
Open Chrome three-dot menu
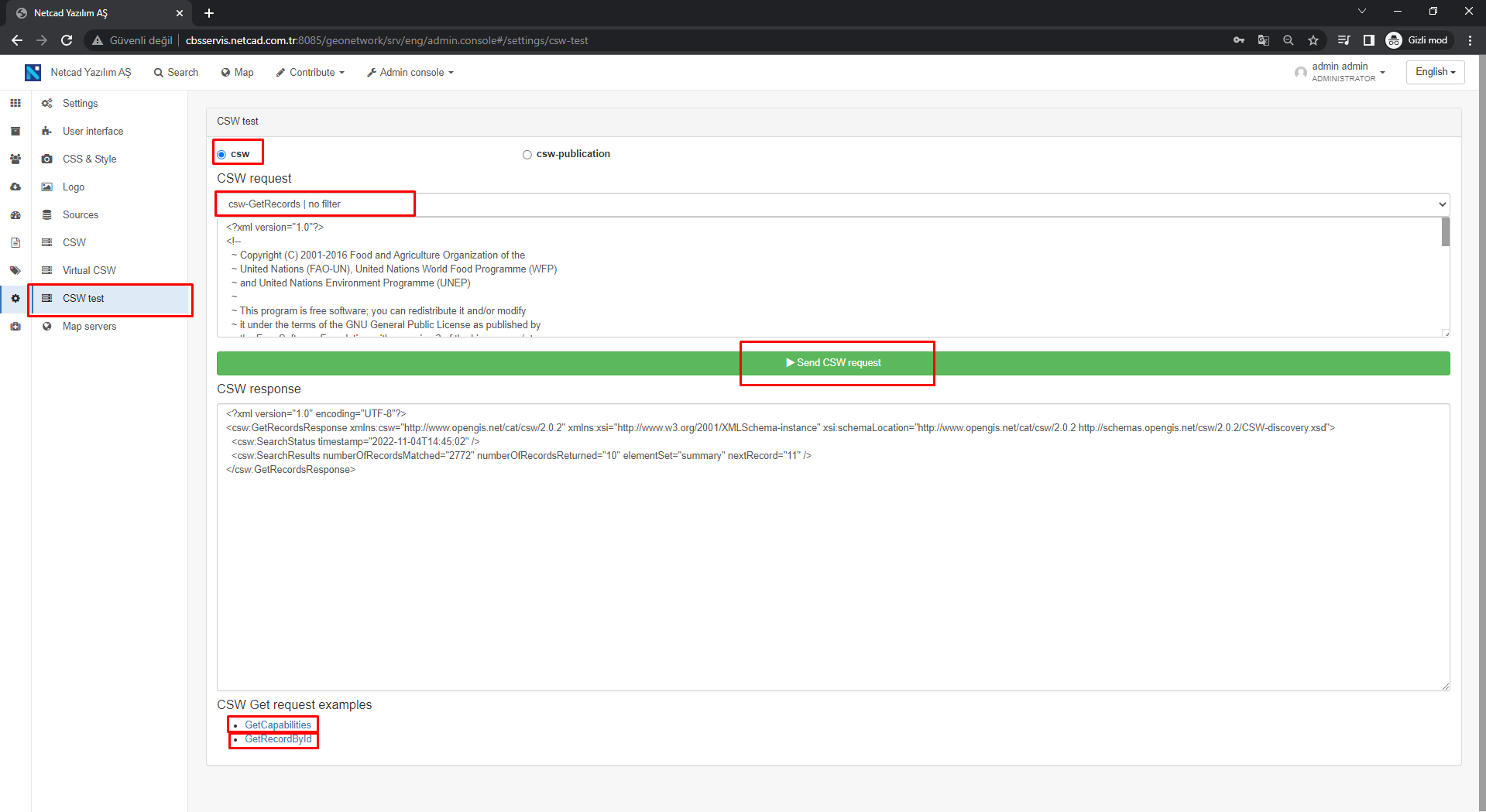tap(1470, 40)
